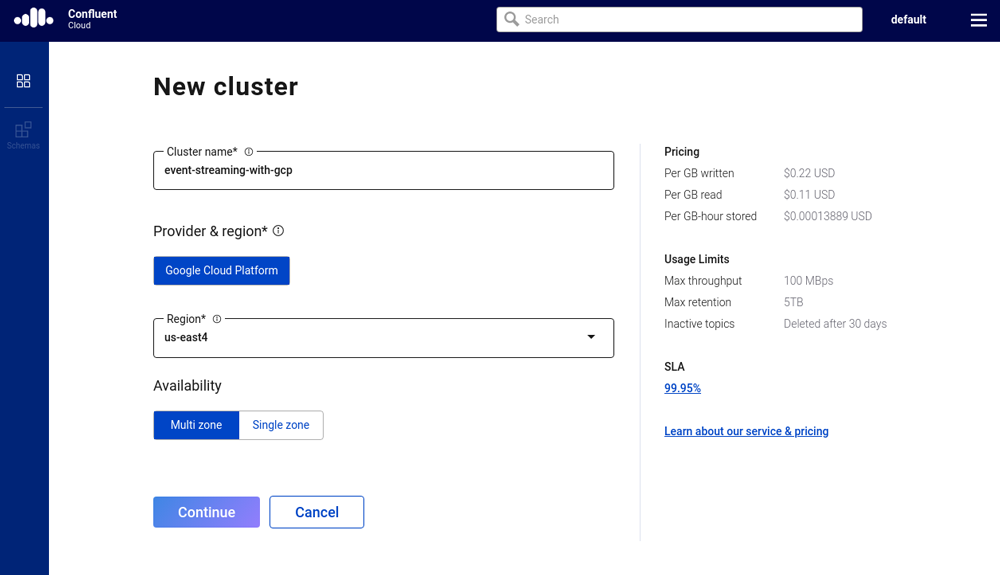Click the Max throughput label
The image size is (1000, 575).
tap(703, 281)
